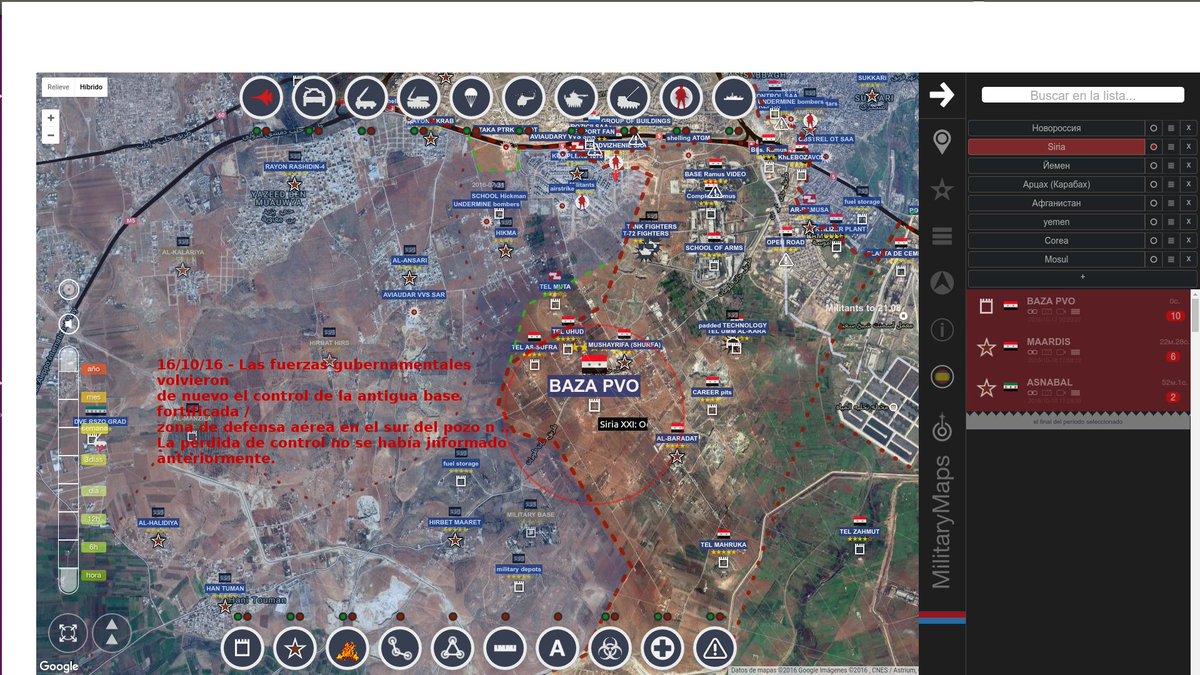Set timeline period to hora

click(x=94, y=575)
